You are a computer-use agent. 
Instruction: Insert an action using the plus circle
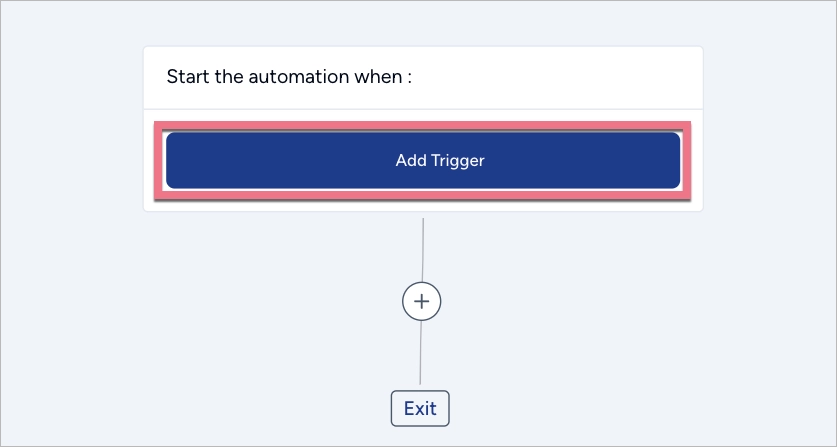point(421,300)
